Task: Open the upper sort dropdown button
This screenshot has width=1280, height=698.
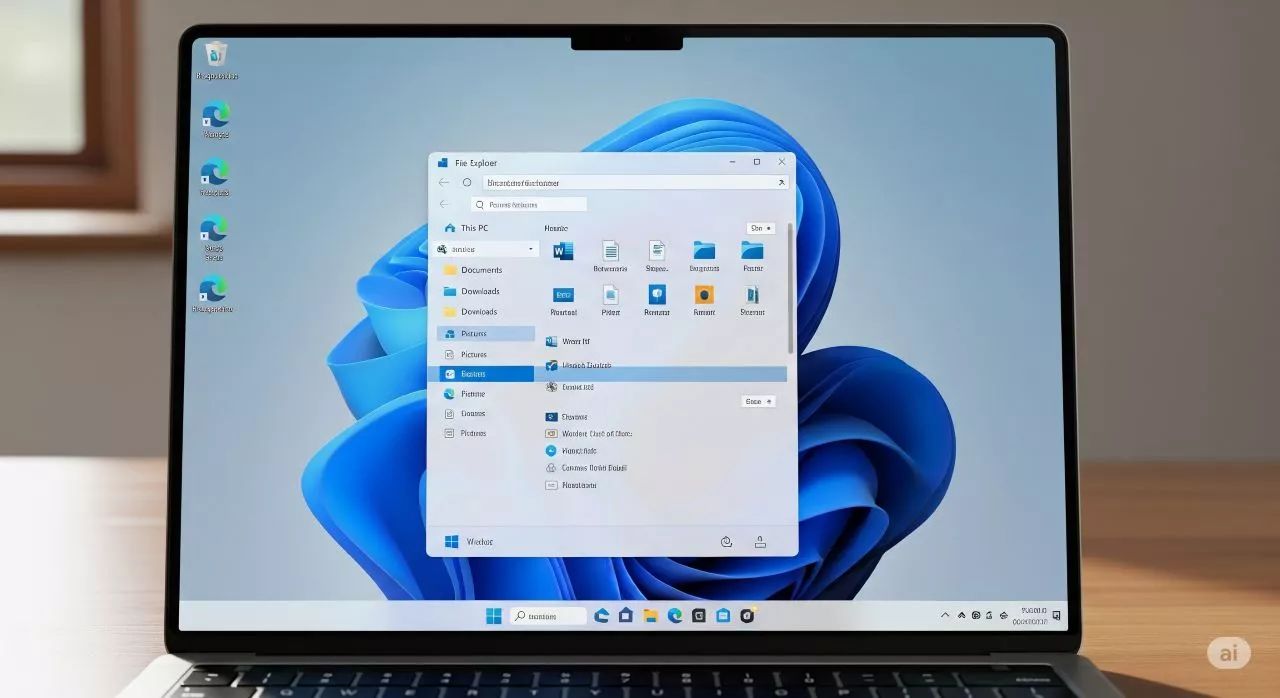Action: 761,228
